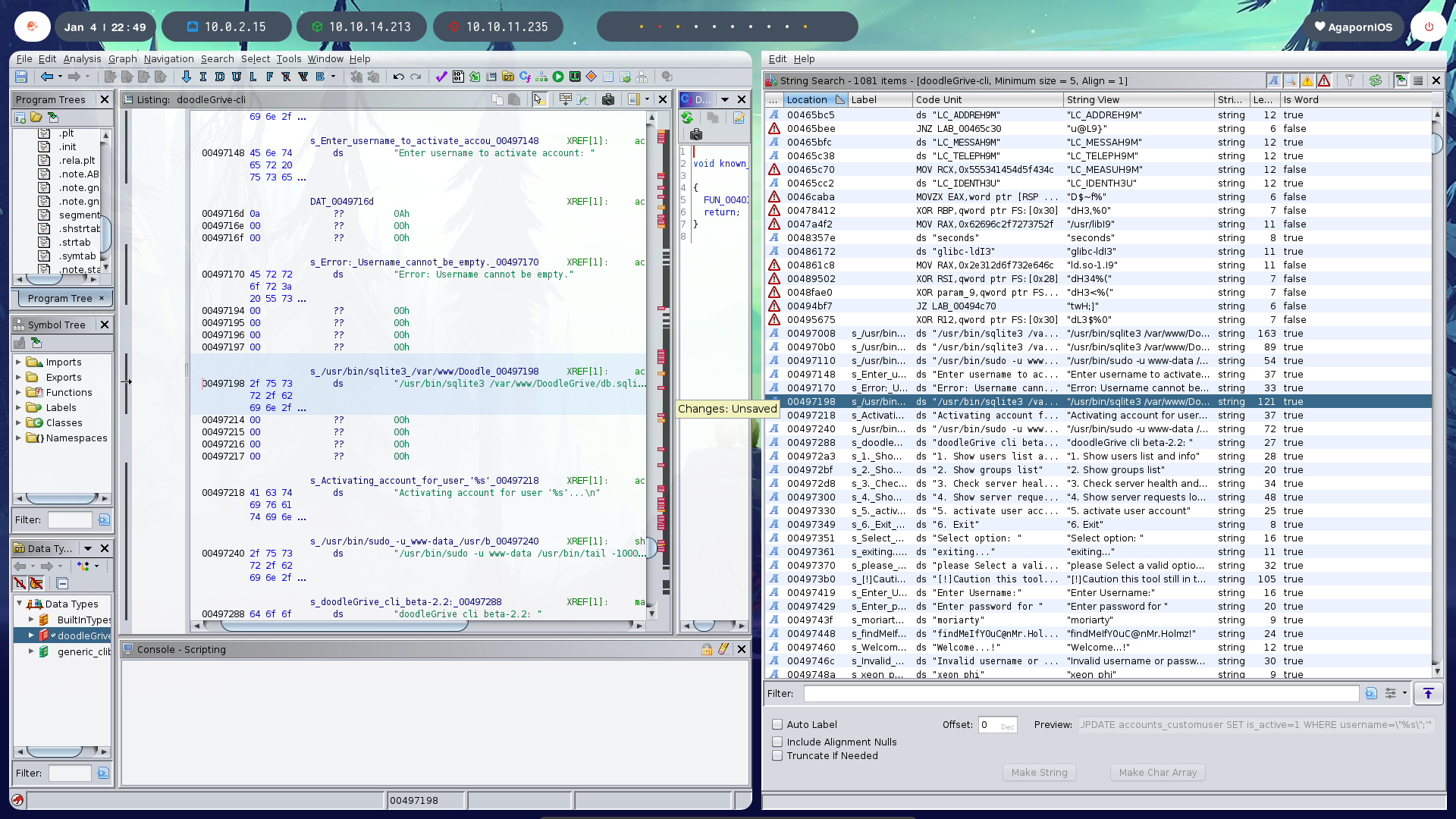Expand the Functions node in Symbol Tree
The width and height of the screenshot is (1456, 819).
pos(18,392)
